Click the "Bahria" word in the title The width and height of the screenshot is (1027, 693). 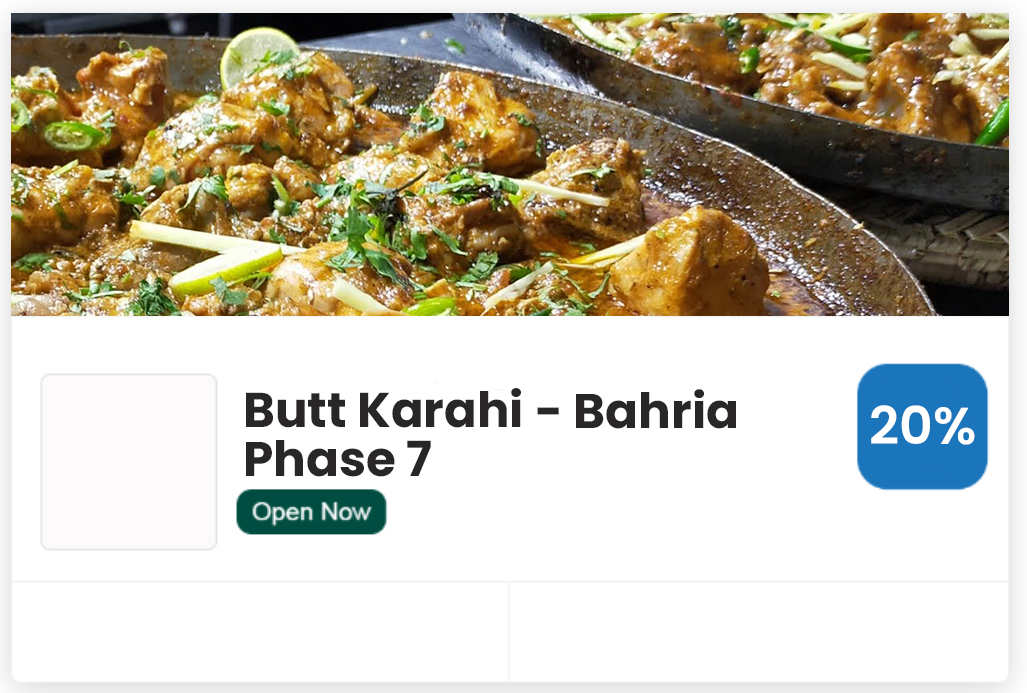tap(656, 411)
